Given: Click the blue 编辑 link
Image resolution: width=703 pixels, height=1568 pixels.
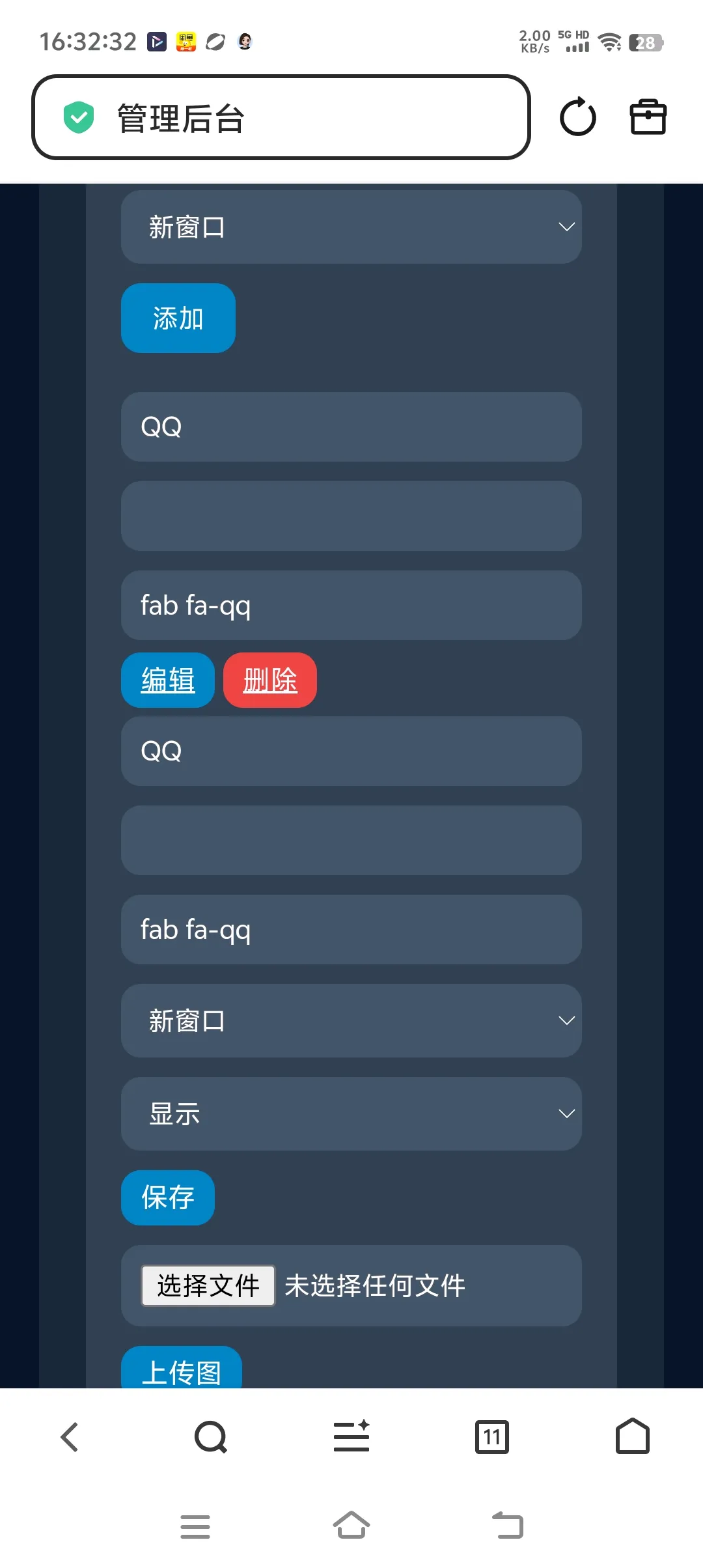Looking at the screenshot, I should point(168,680).
